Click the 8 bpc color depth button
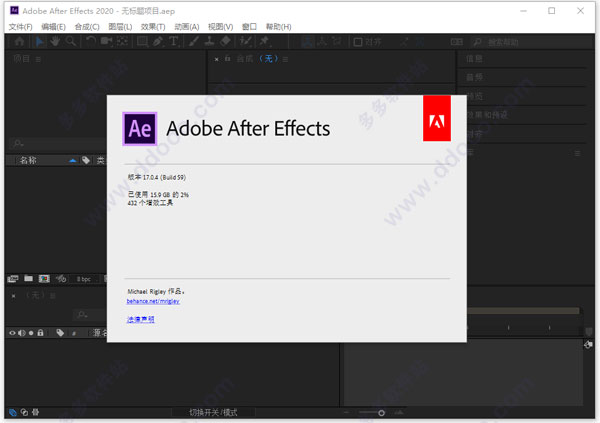Image resolution: width=600 pixels, height=423 pixels. (x=84, y=279)
